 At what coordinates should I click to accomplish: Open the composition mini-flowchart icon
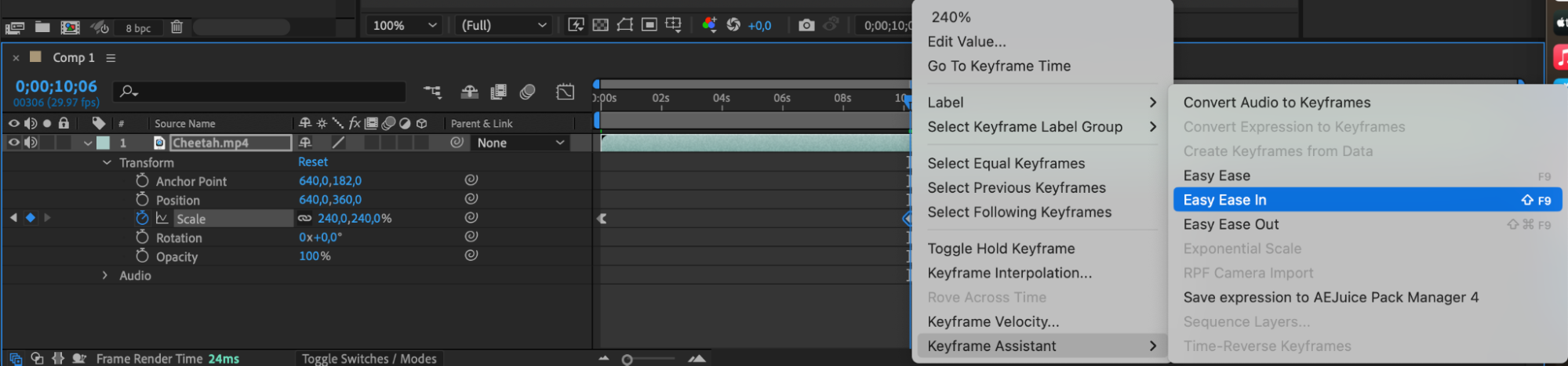point(432,92)
